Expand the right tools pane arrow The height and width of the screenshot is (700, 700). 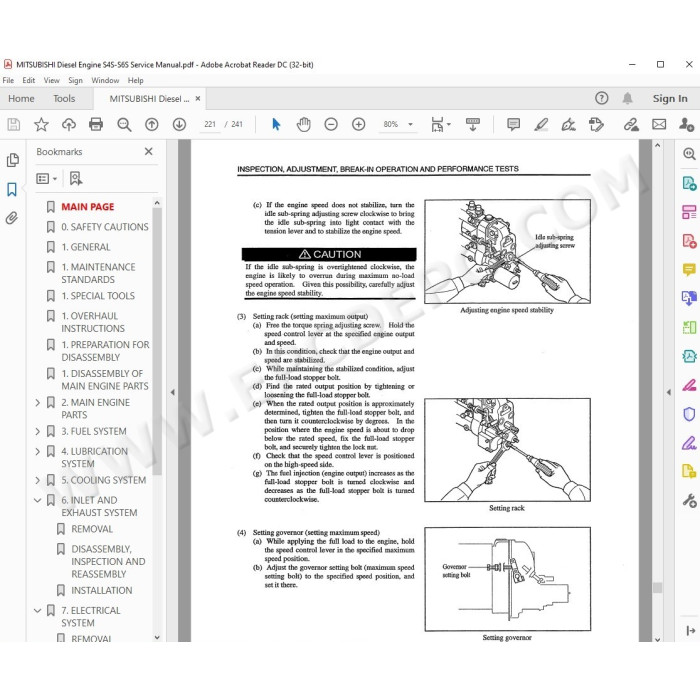click(669, 392)
